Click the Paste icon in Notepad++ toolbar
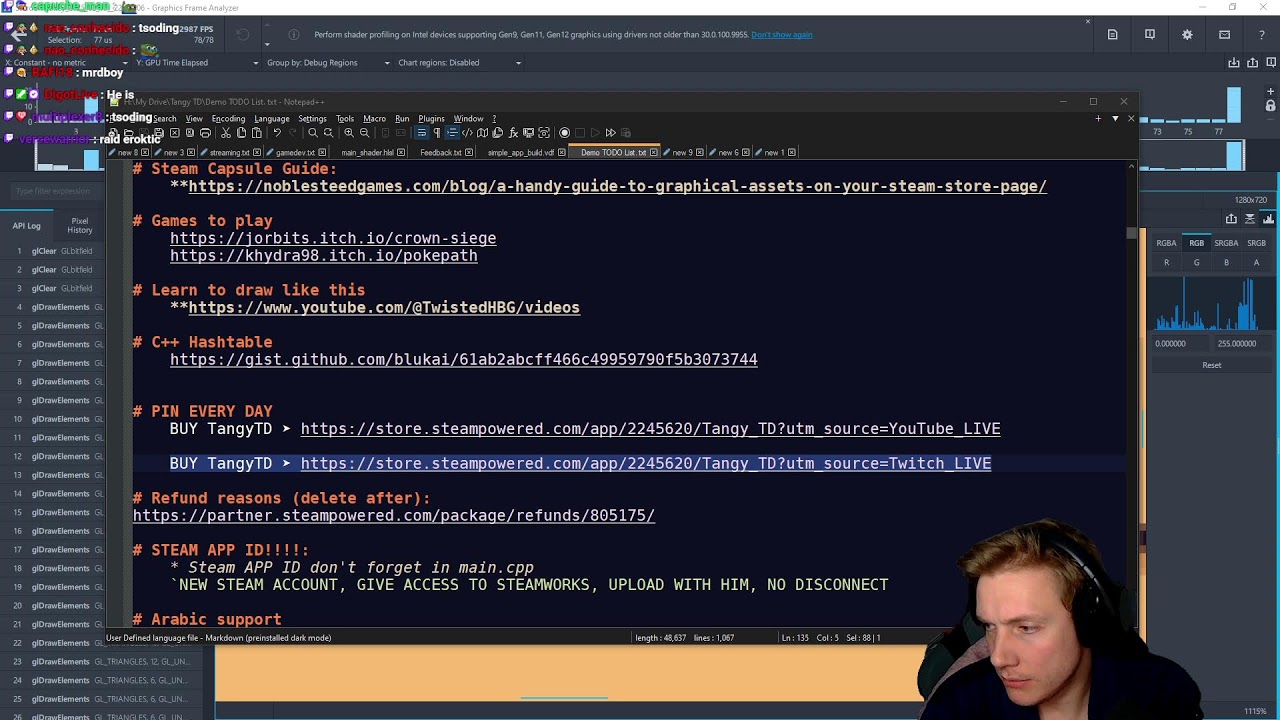Image resolution: width=1280 pixels, height=720 pixels. pyautogui.click(x=256, y=133)
